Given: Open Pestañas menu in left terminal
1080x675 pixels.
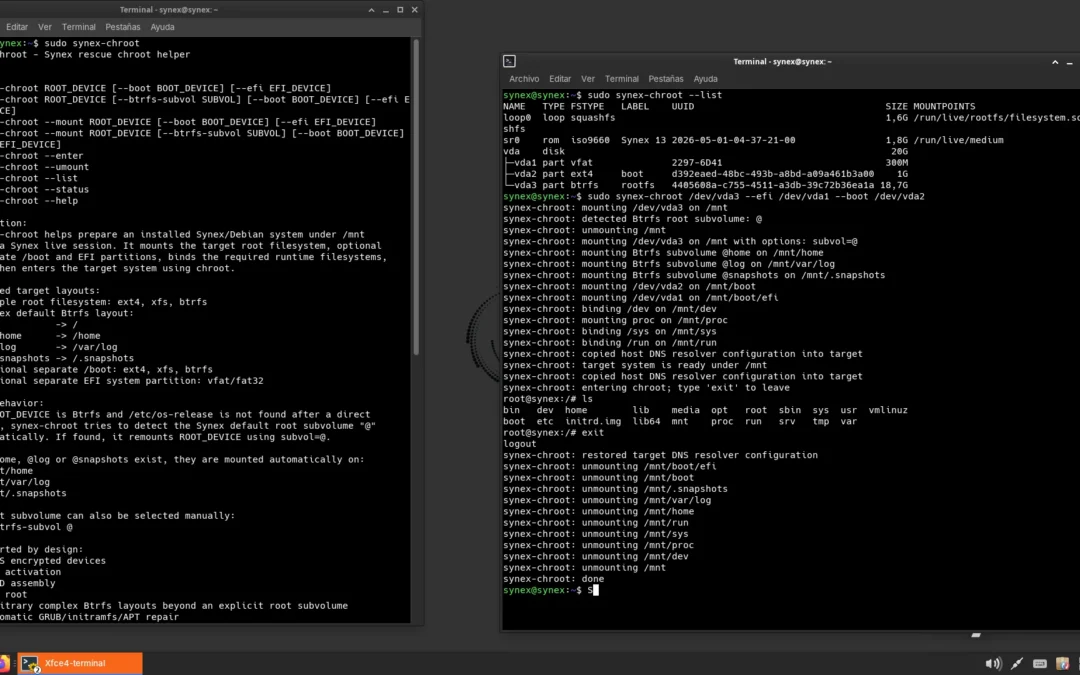Looking at the screenshot, I should [x=123, y=27].
